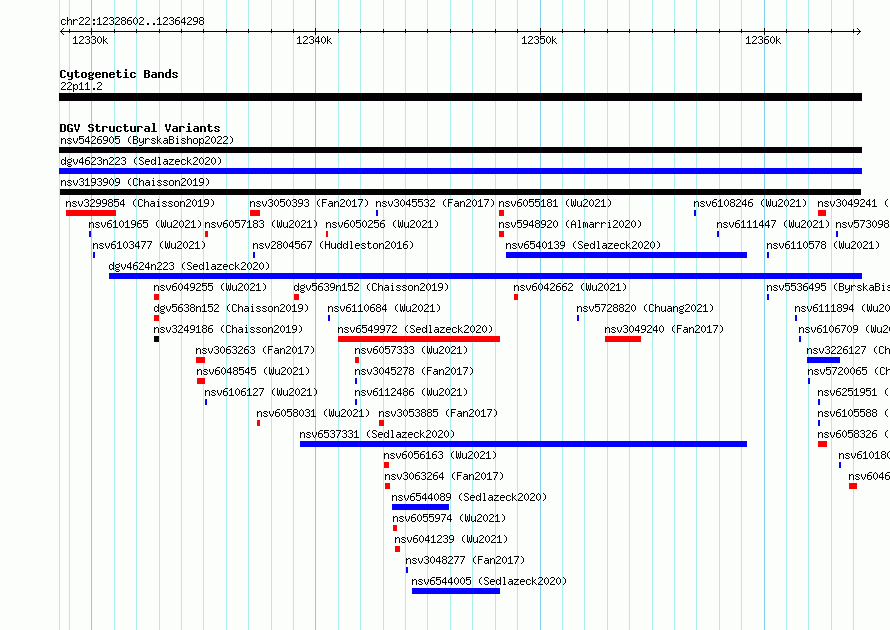Open nsv6055181 (Wu2021) variant
Screen dimensions: 890x630
(555, 203)
